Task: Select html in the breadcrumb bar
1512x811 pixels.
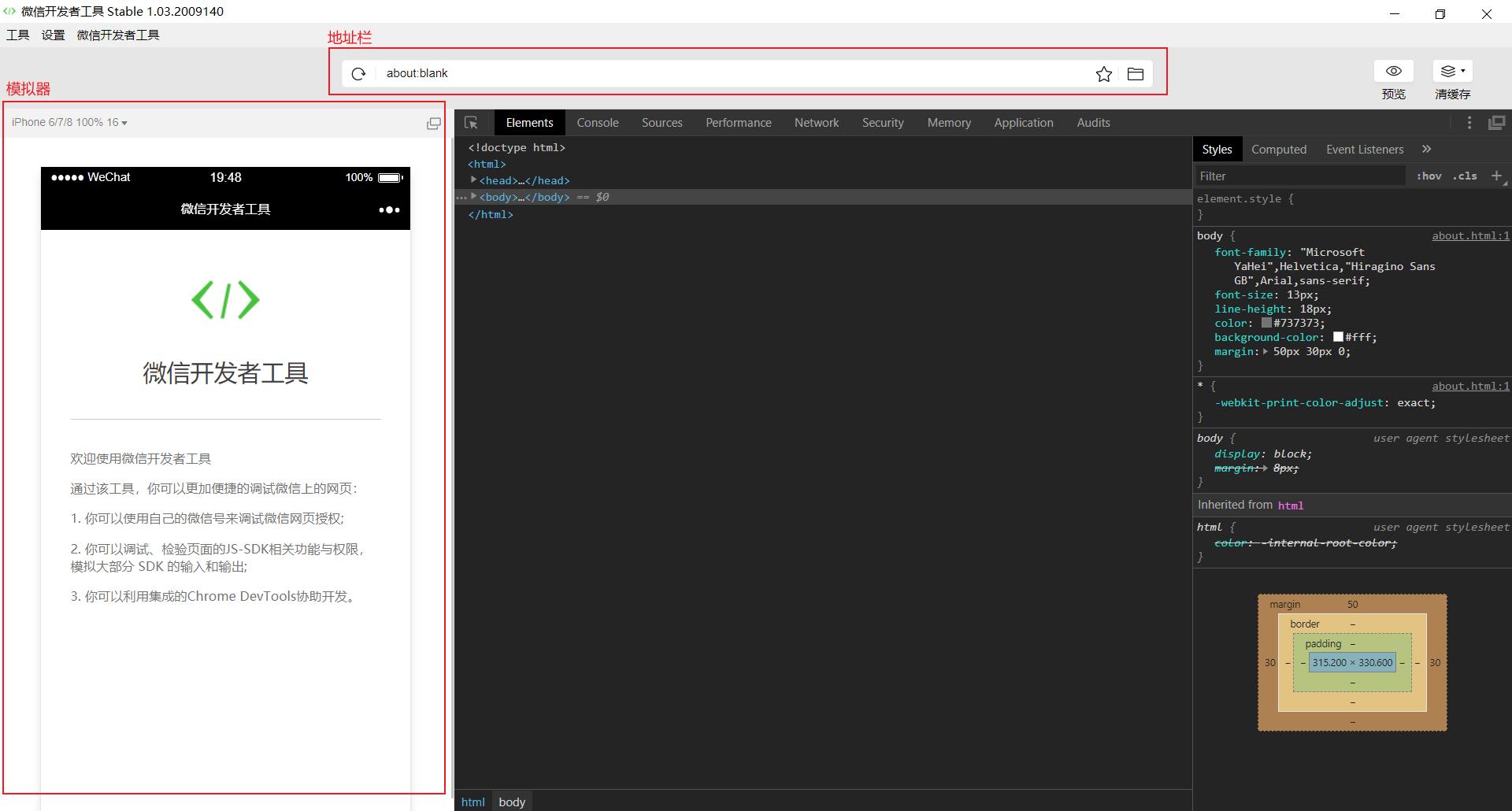Action: pos(473,802)
